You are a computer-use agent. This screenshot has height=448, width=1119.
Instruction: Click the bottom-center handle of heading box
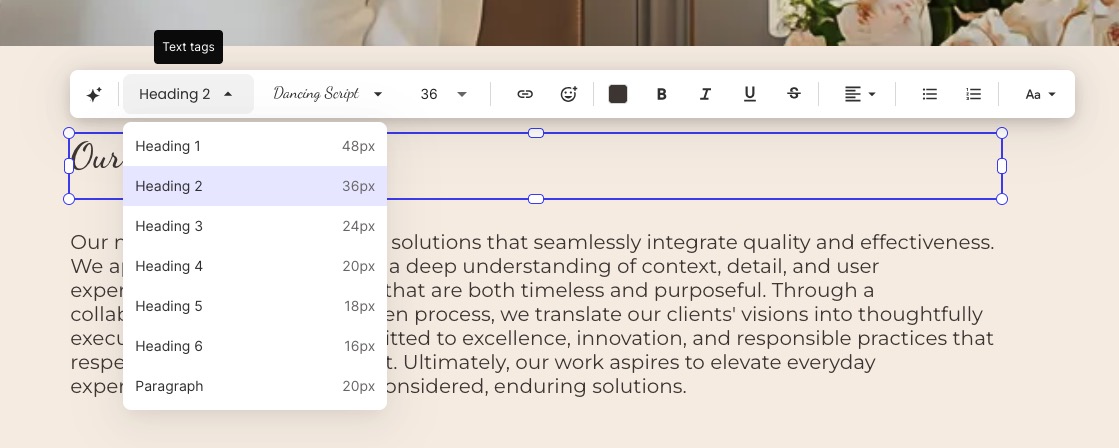(536, 199)
